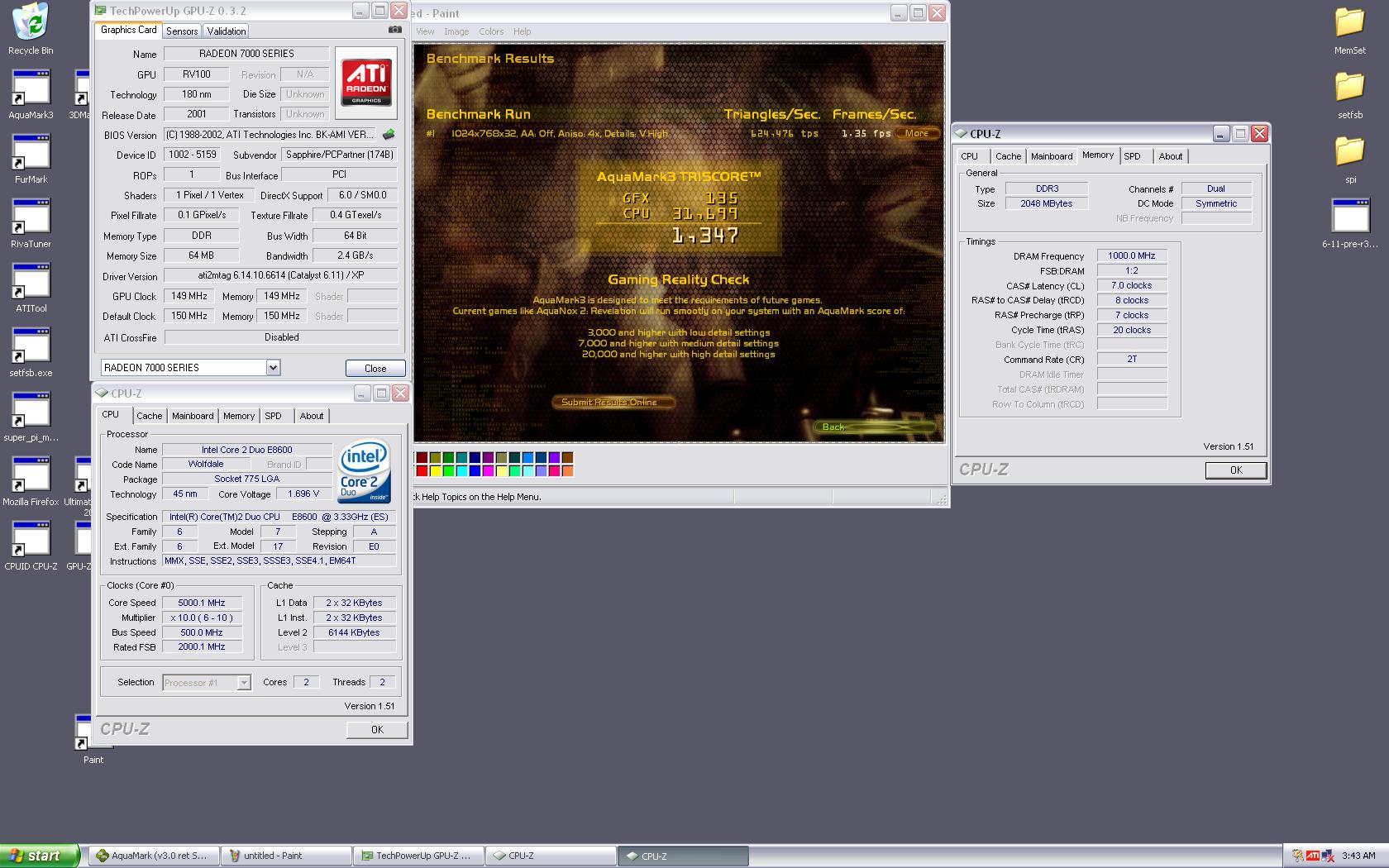Open the Memory tab in lower CPU-Z window

pyautogui.click(x=238, y=416)
